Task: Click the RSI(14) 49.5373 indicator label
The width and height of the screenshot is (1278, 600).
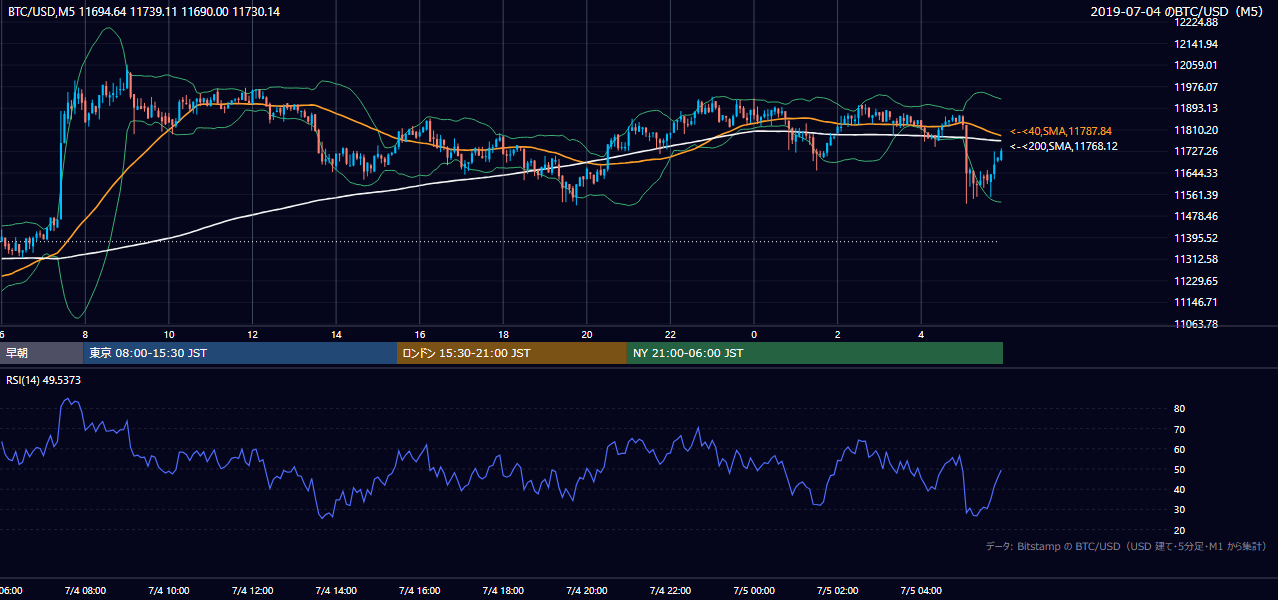Action: (44, 380)
